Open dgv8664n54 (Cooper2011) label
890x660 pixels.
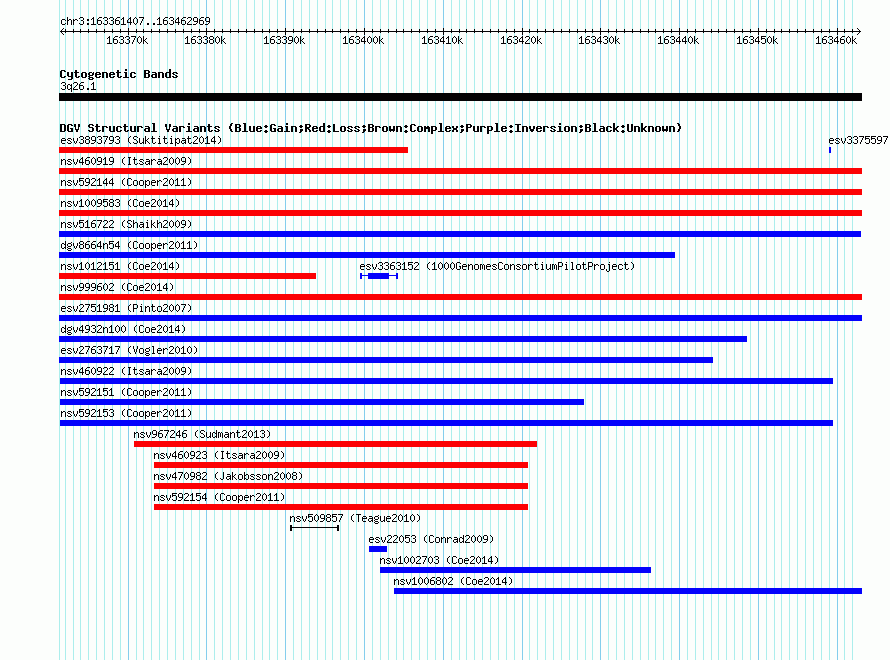[129, 245]
